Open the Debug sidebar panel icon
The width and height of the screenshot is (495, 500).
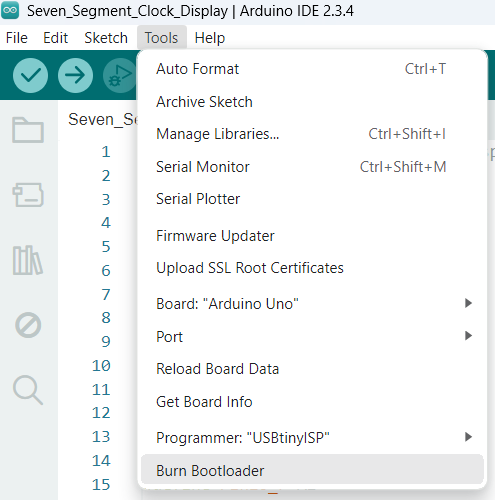[28, 325]
